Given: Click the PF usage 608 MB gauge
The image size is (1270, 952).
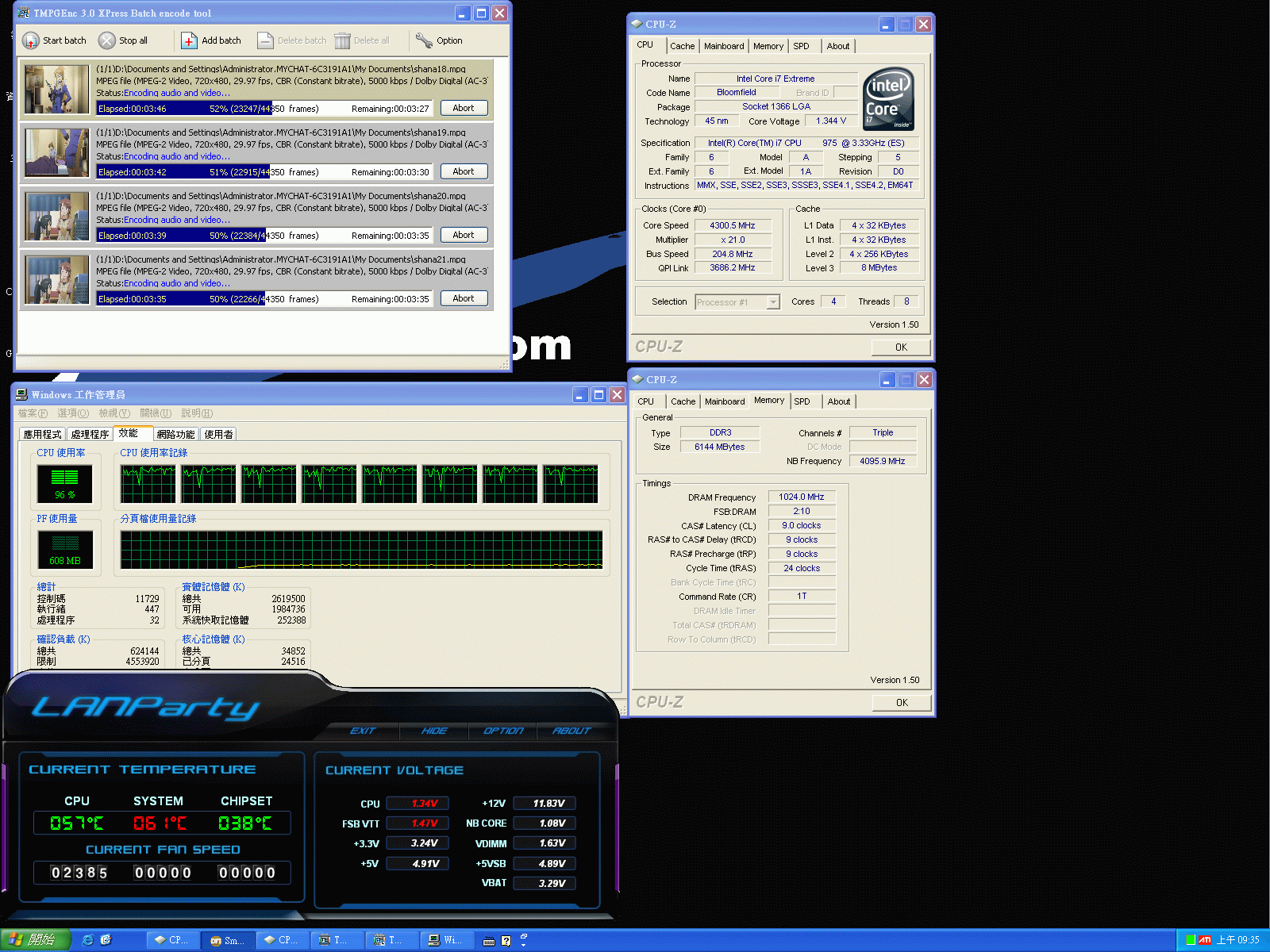Looking at the screenshot, I should coord(65,549).
